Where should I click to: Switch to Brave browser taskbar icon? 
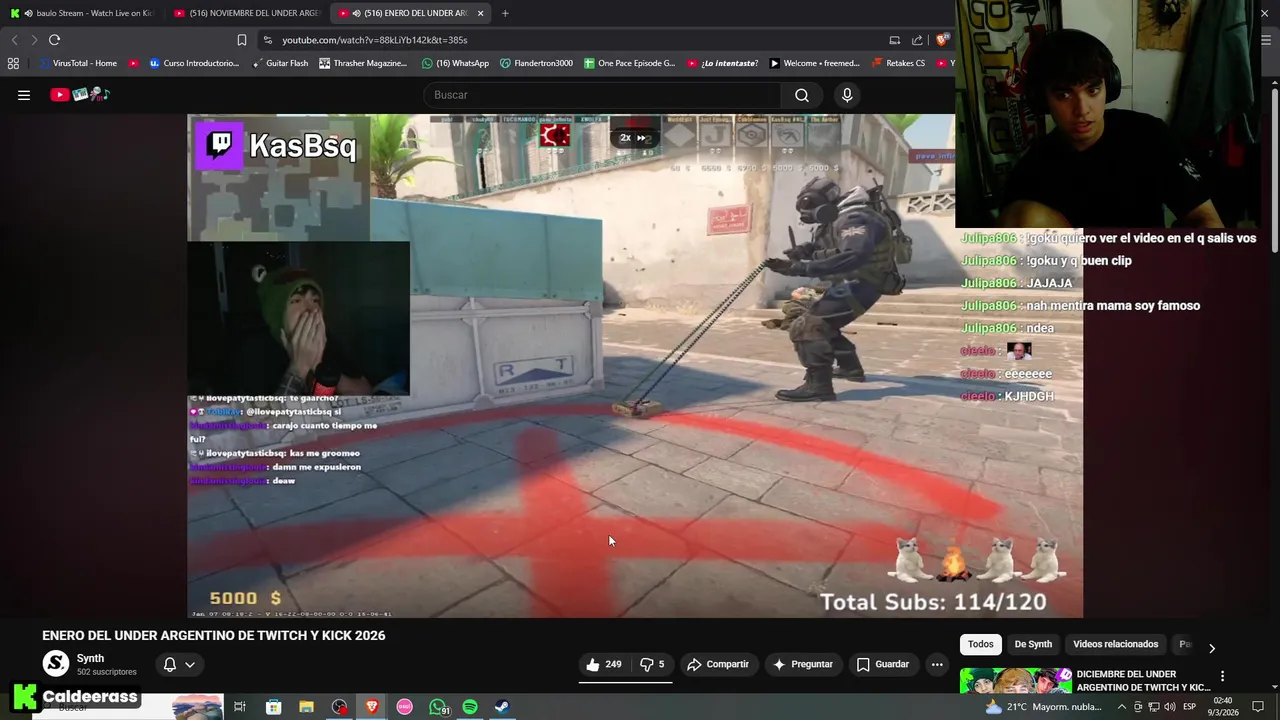(372, 707)
